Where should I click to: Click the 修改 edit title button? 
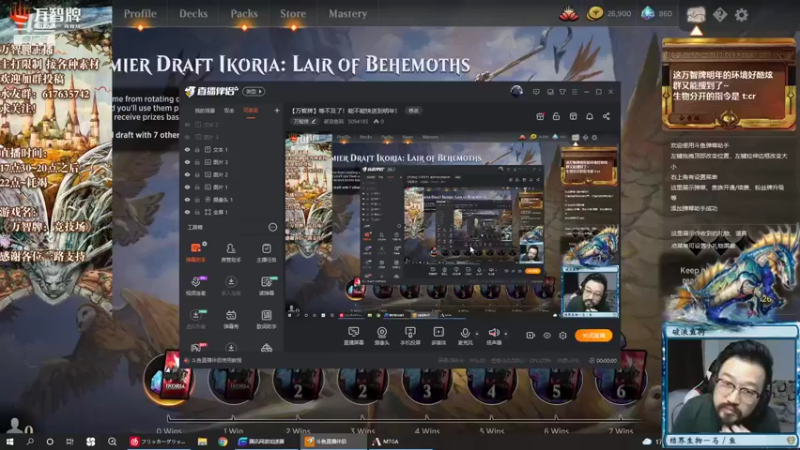click(x=413, y=110)
